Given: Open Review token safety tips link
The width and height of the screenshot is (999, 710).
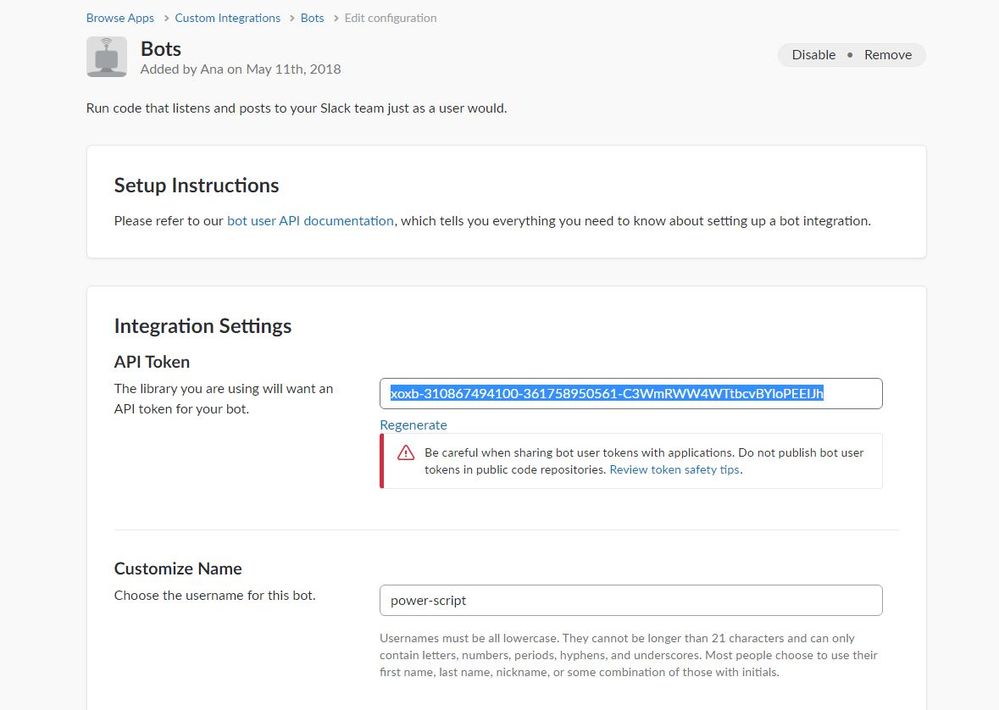Looking at the screenshot, I should (675, 470).
